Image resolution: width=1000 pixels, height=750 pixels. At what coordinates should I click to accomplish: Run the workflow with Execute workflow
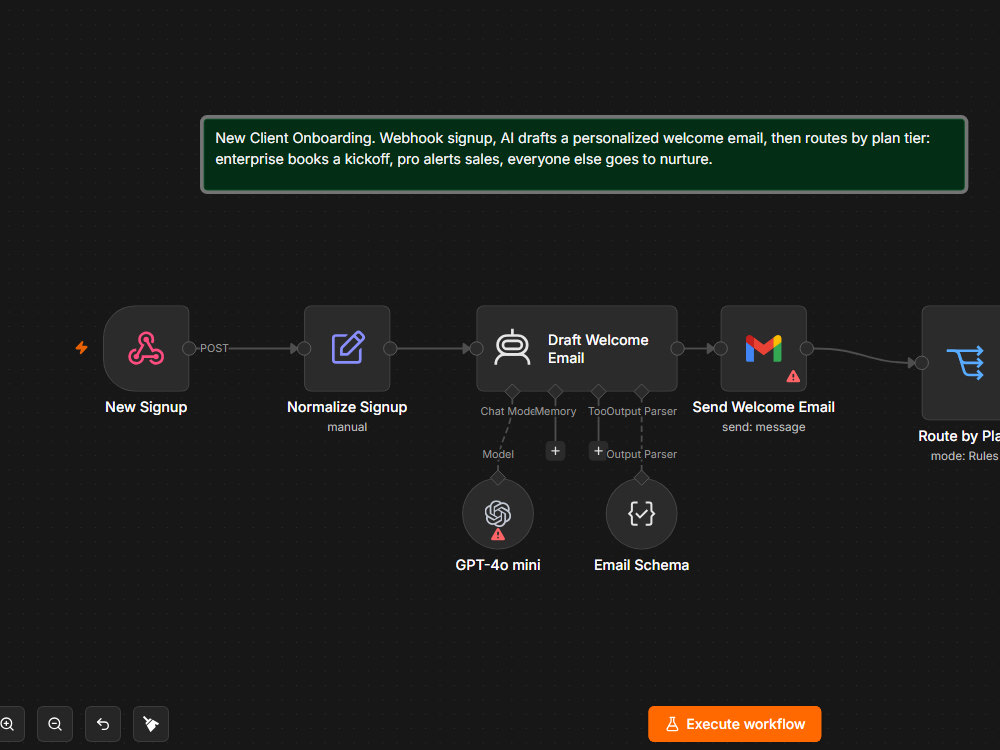[734, 724]
